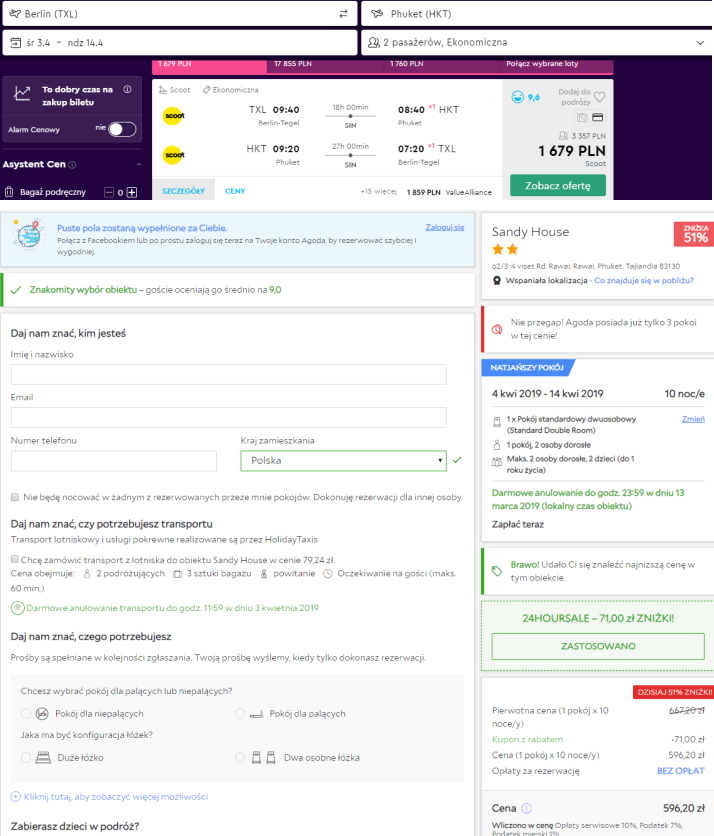Focus the Email input field
Image resolution: width=714 pixels, height=836 pixels.
coord(228,417)
